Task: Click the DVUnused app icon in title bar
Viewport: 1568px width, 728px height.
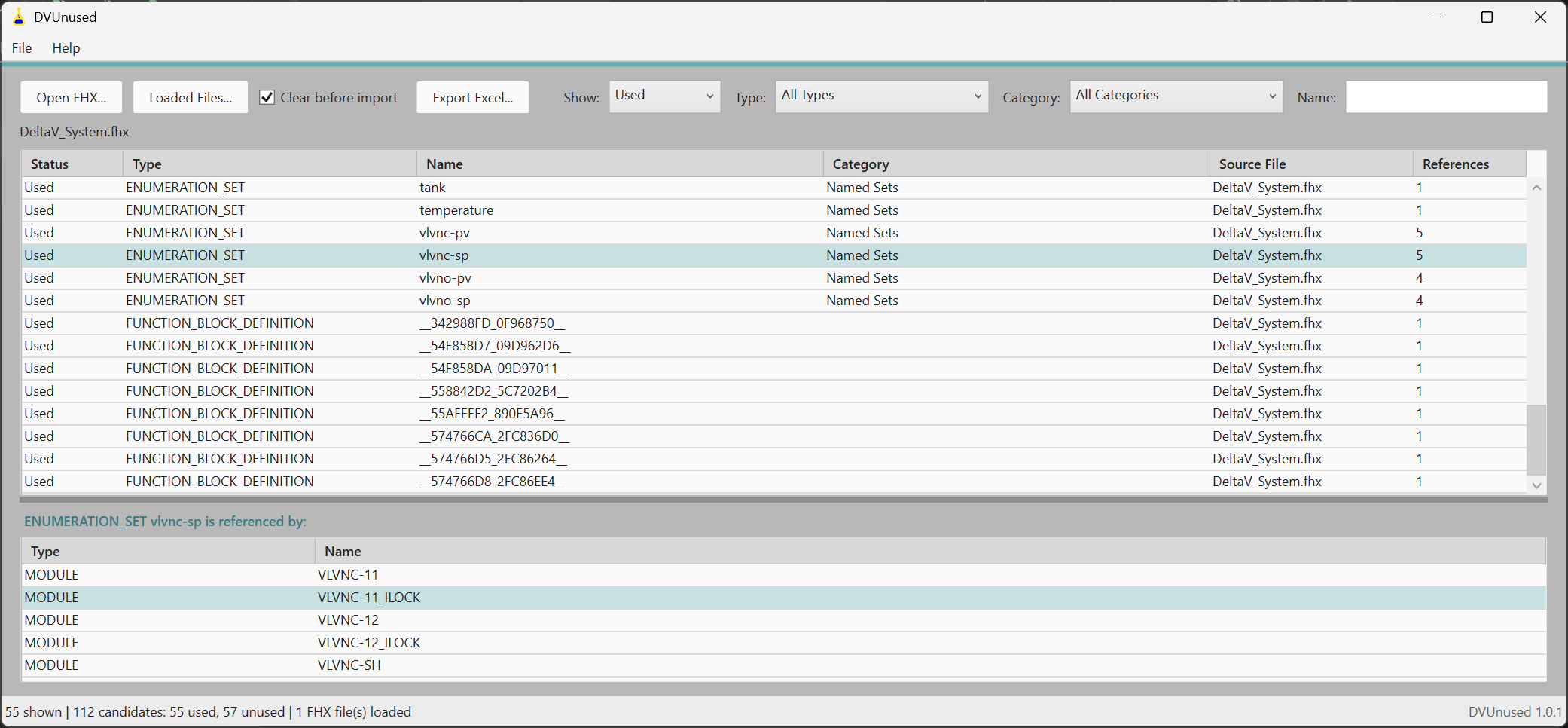Action: pyautogui.click(x=19, y=17)
